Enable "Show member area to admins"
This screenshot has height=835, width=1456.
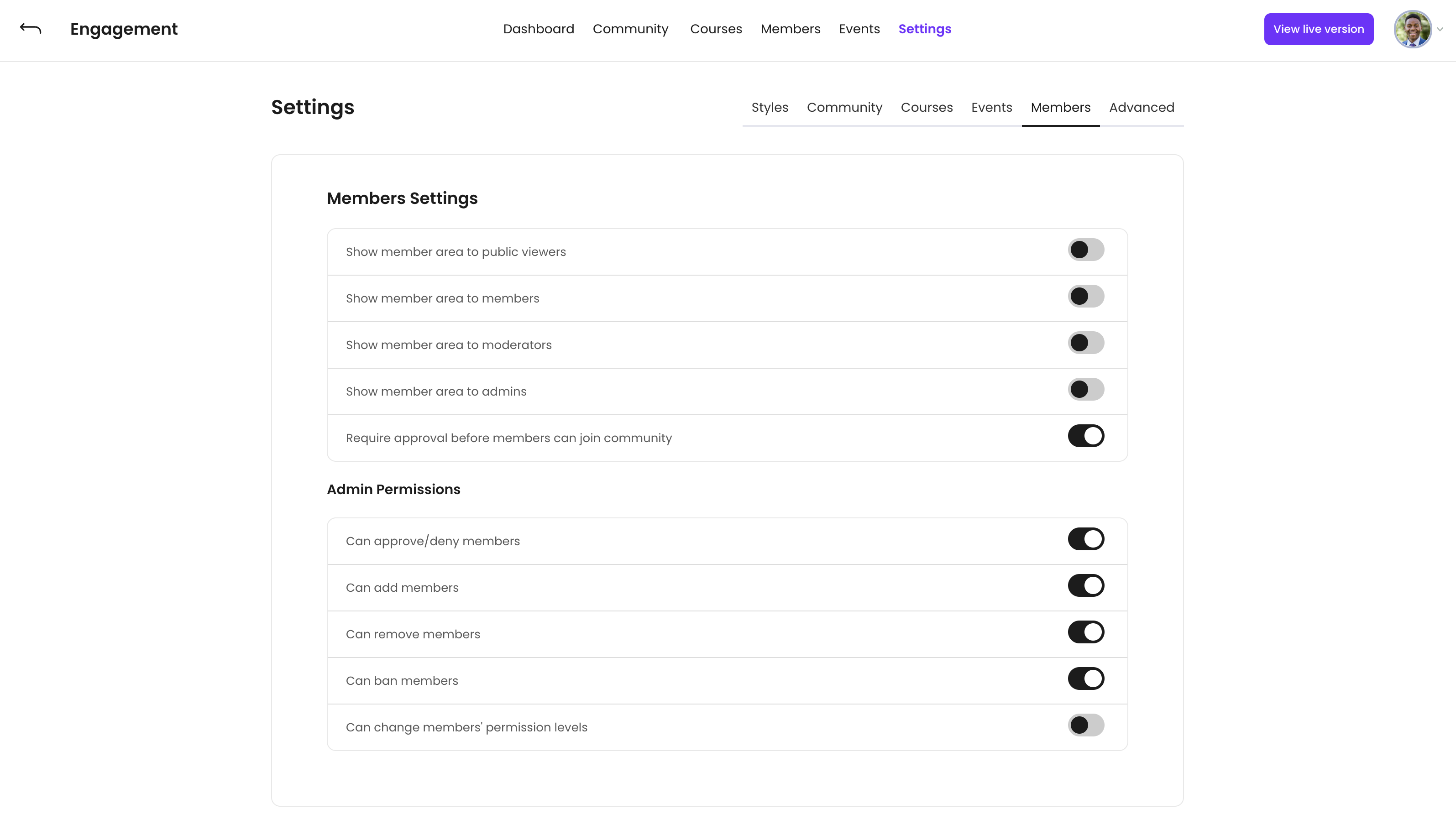coord(1086,389)
